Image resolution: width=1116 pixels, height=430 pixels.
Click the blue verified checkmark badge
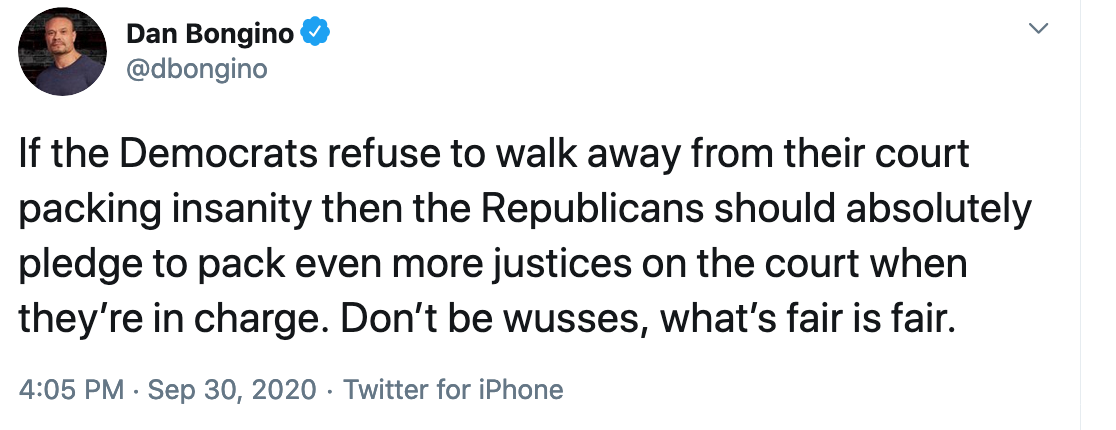(x=315, y=32)
